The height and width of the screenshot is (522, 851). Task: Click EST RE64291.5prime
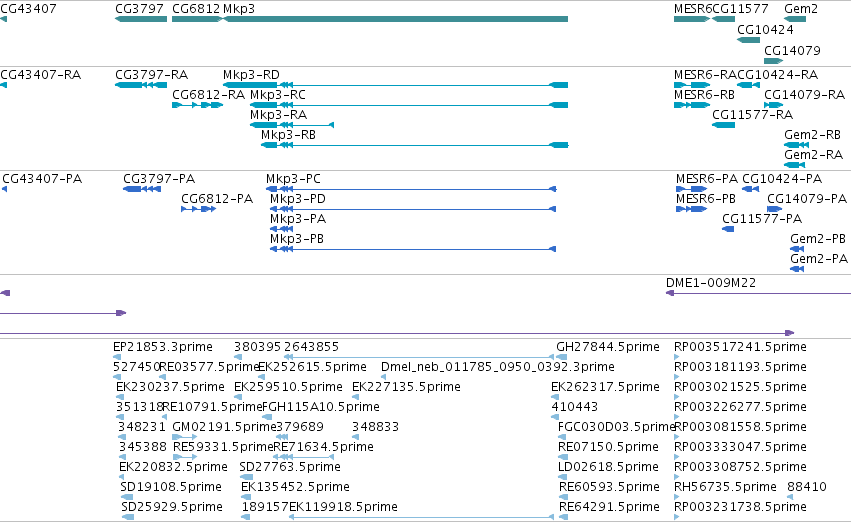point(609,507)
